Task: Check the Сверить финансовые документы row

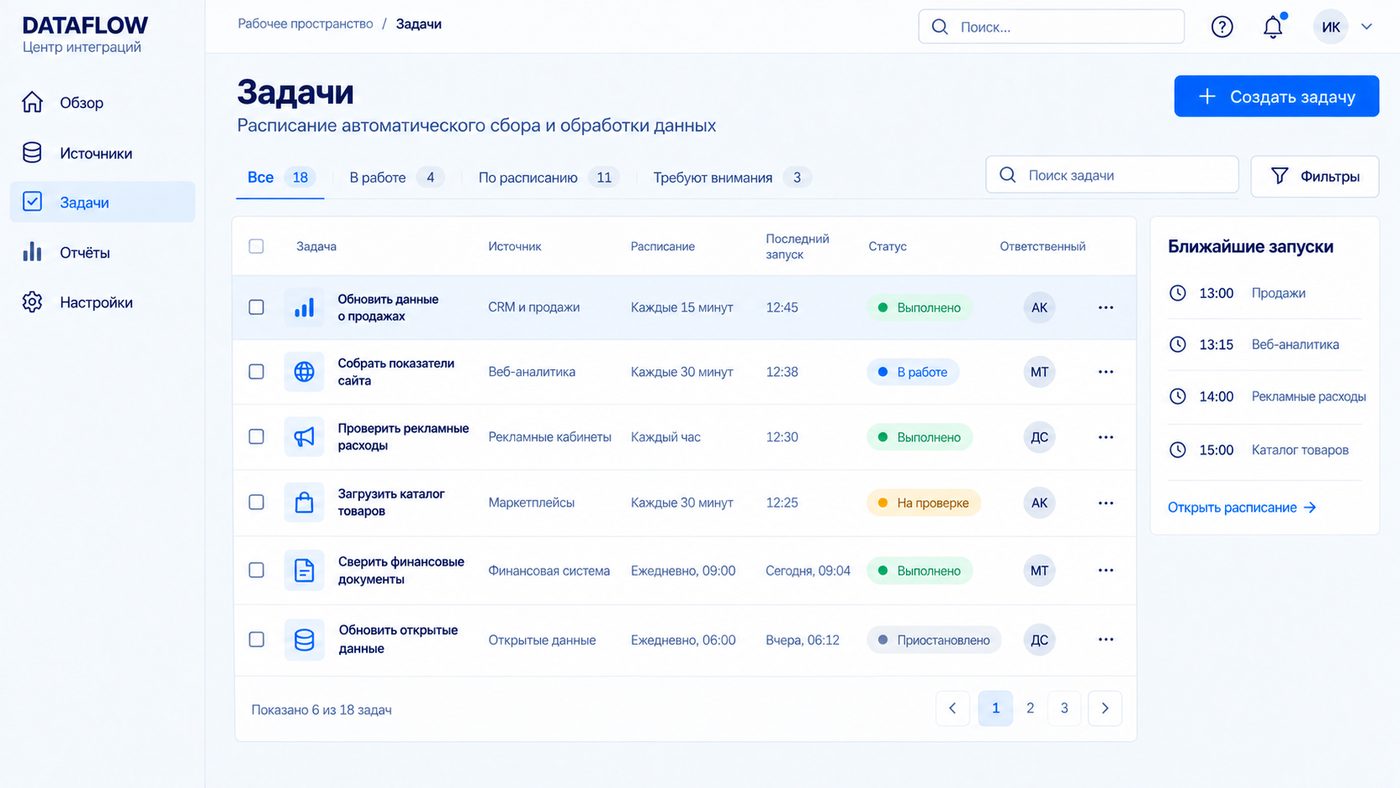Action: click(256, 570)
